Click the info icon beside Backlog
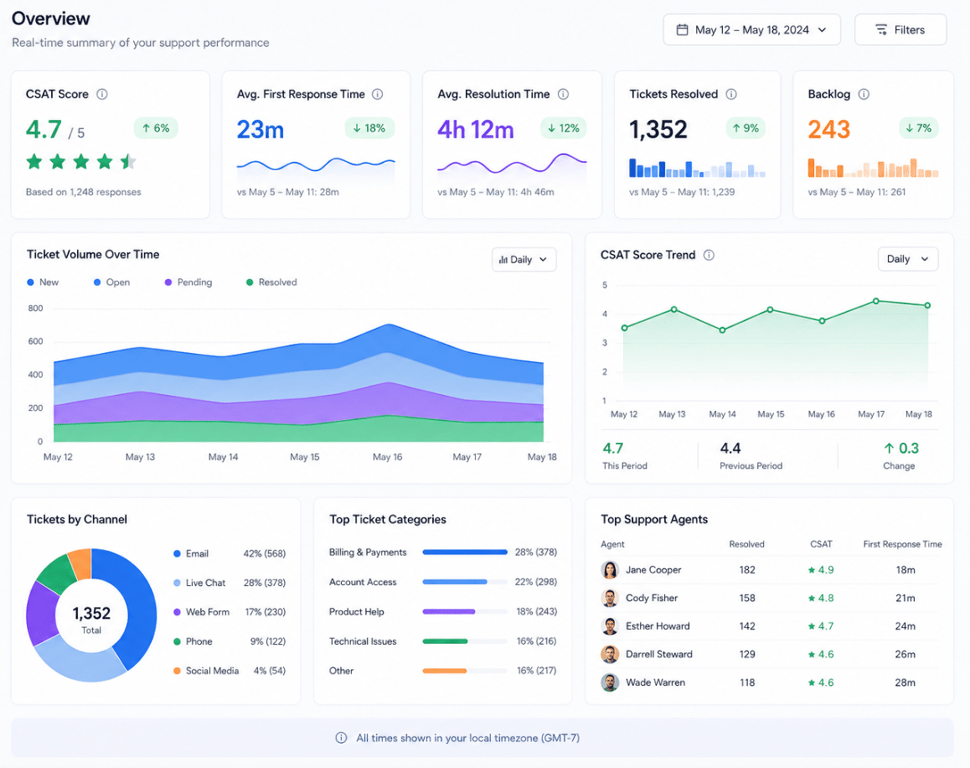970x768 pixels. (864, 94)
